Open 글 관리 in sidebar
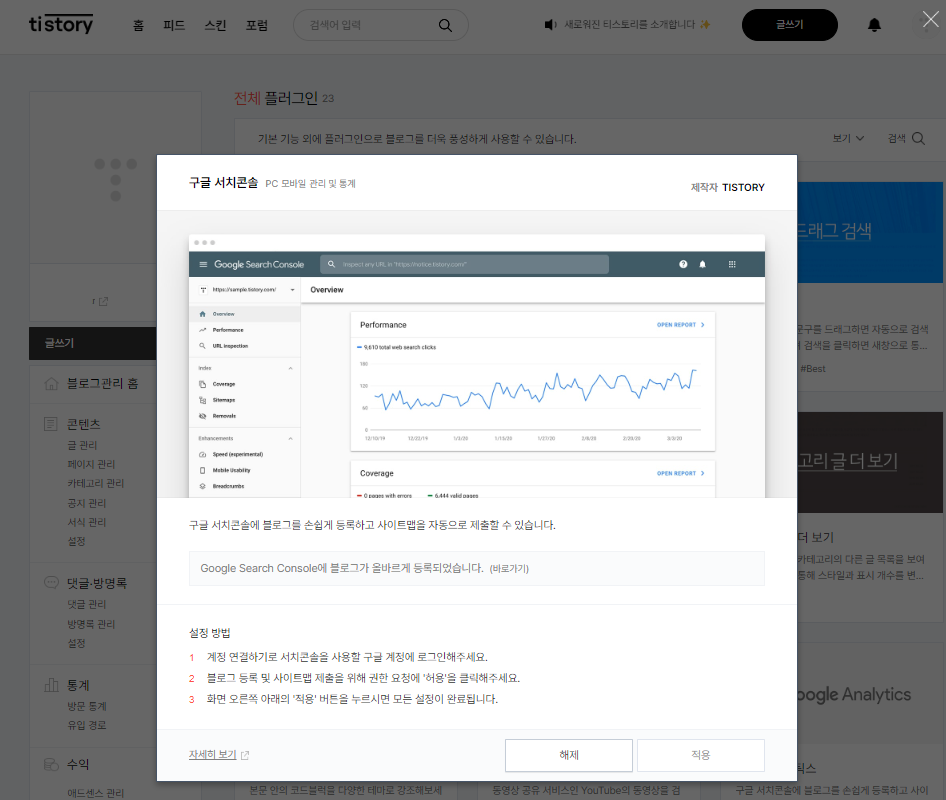The image size is (946, 800). coord(82,445)
